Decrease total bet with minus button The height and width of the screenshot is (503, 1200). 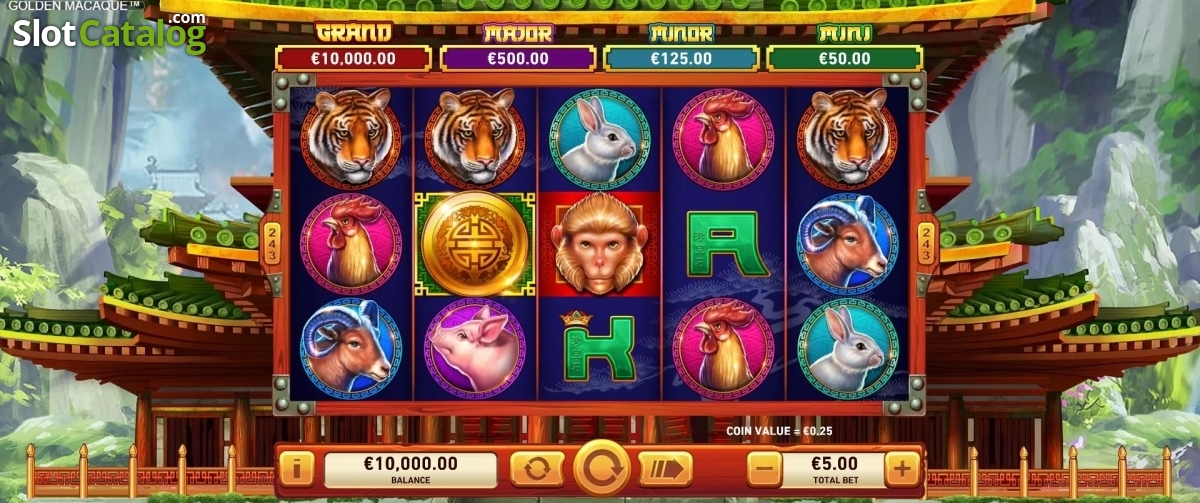[765, 468]
